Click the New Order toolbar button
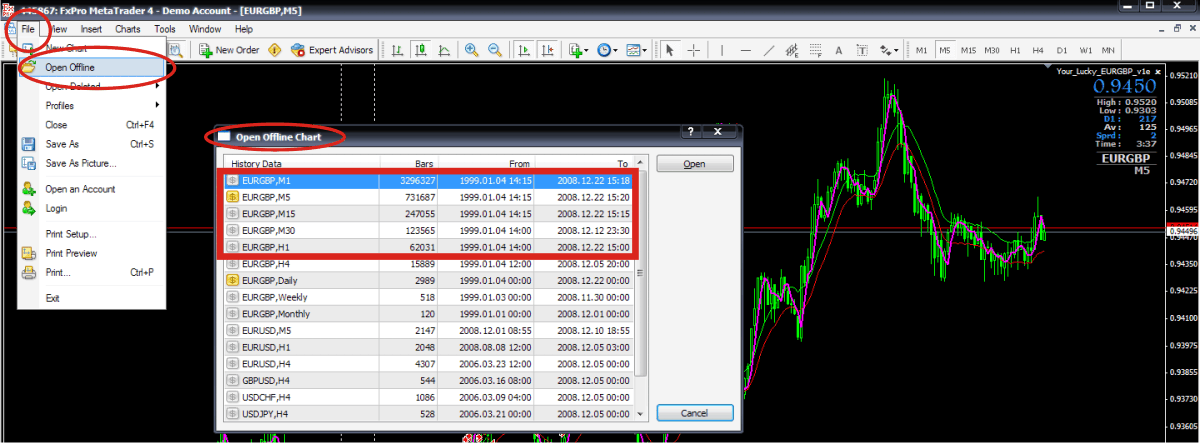Image resolution: width=1200 pixels, height=443 pixels. tap(229, 49)
